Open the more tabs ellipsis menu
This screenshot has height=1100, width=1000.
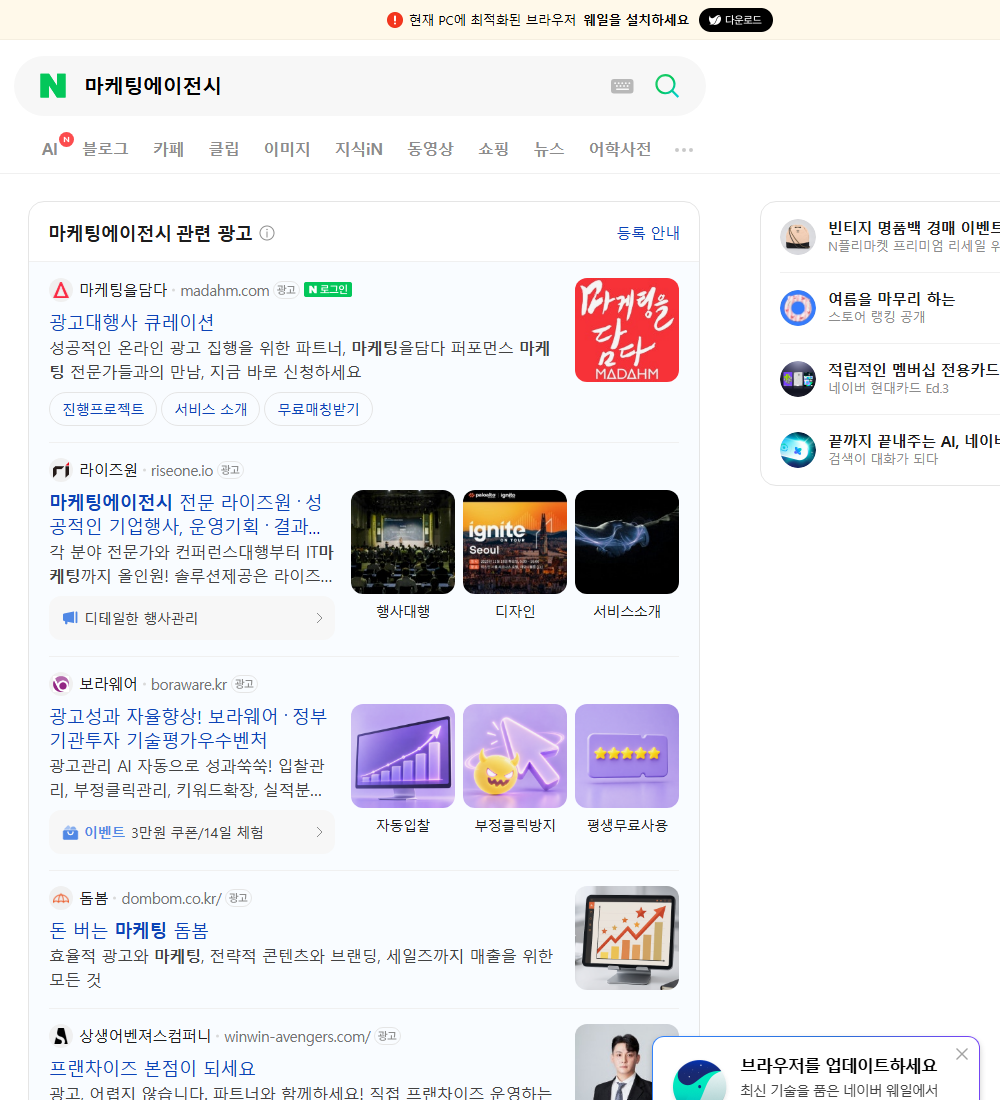click(x=684, y=149)
